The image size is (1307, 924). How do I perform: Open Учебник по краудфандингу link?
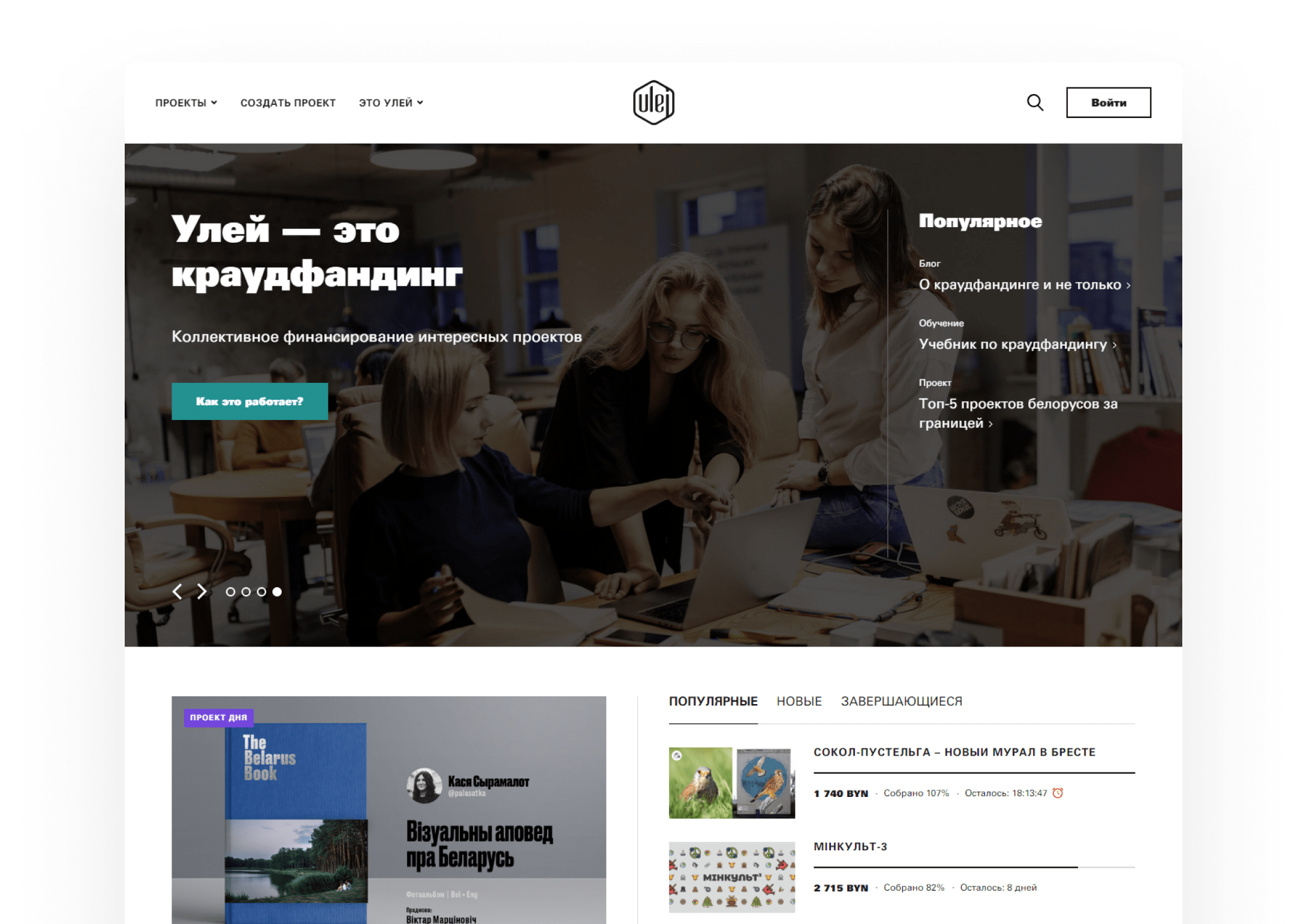click(1017, 344)
